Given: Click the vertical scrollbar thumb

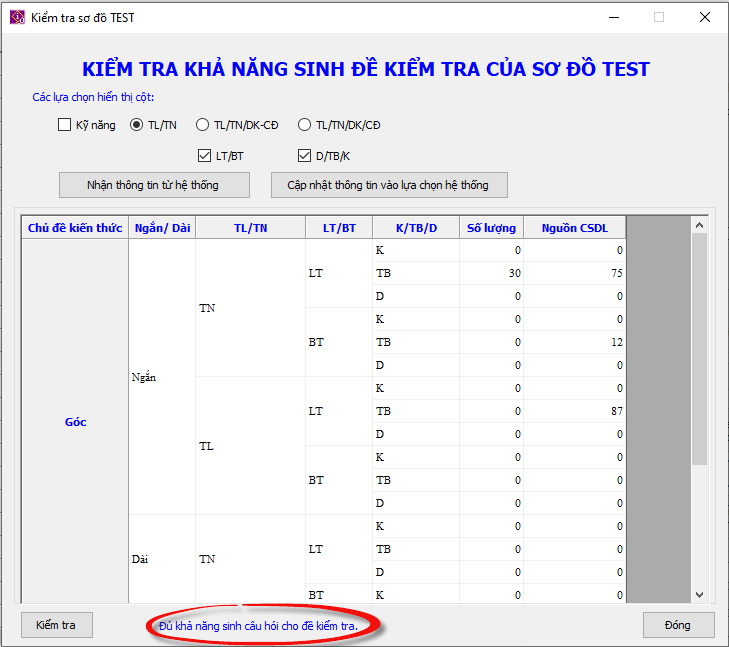Looking at the screenshot, I should (700, 349).
